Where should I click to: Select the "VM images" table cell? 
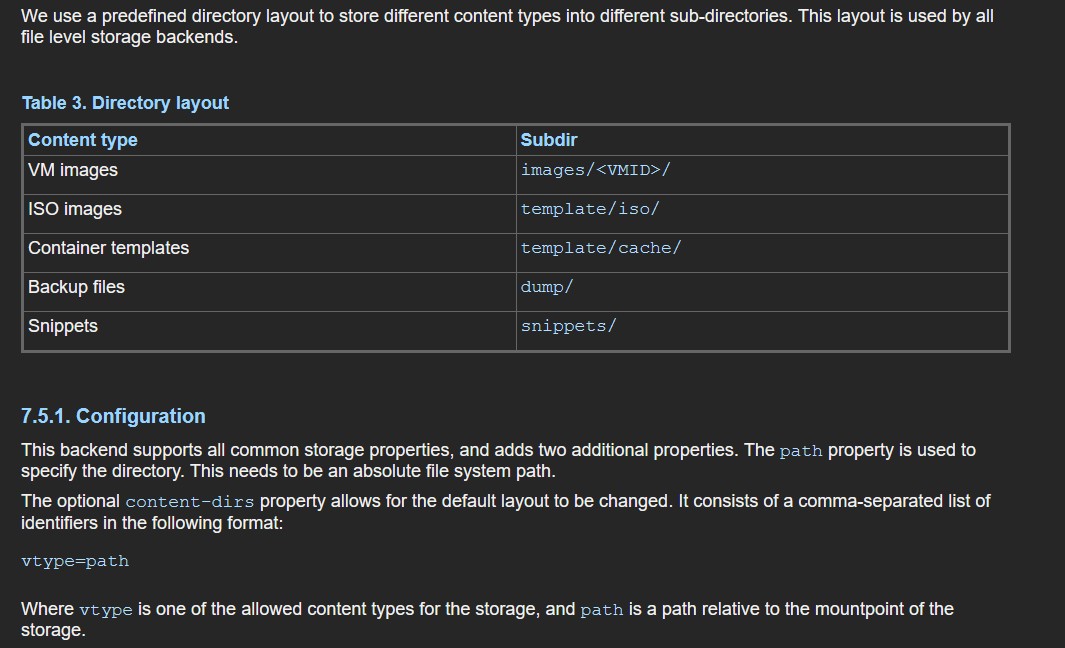[73, 170]
